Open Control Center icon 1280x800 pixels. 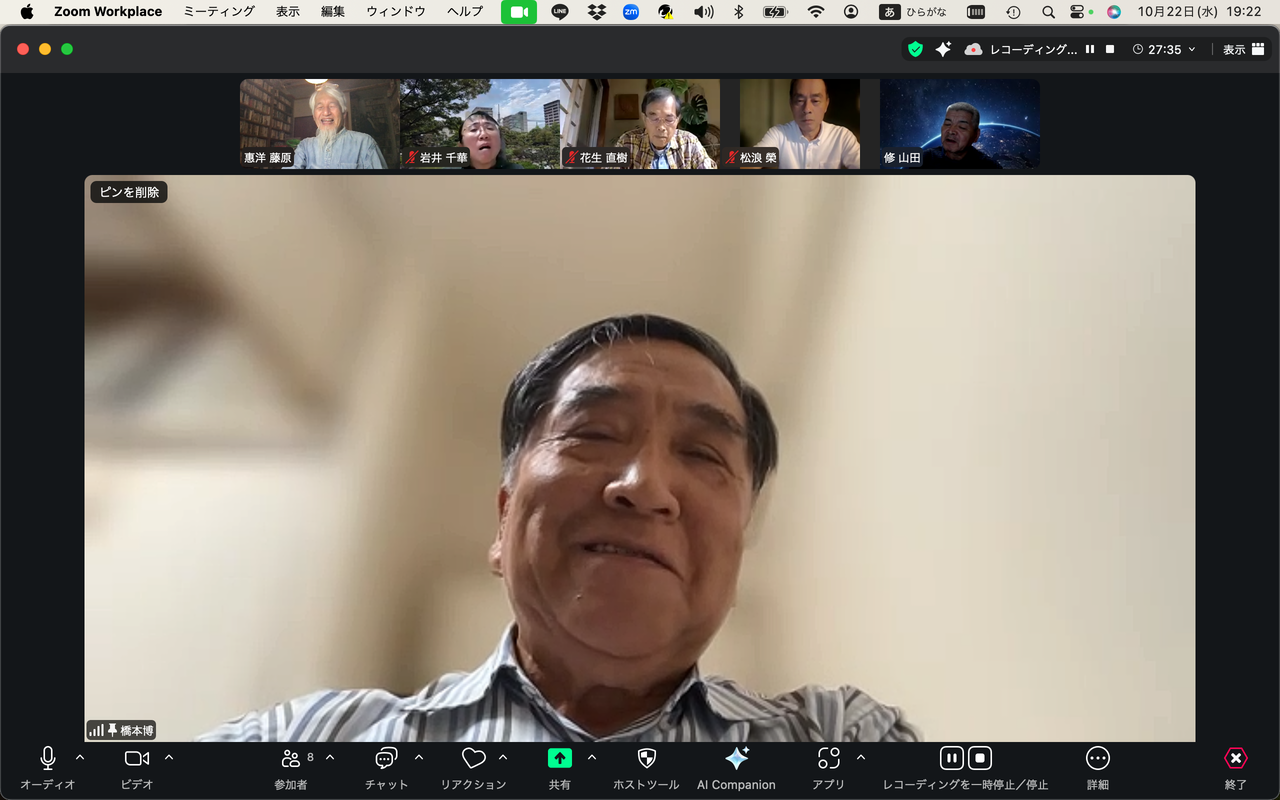(1077, 12)
